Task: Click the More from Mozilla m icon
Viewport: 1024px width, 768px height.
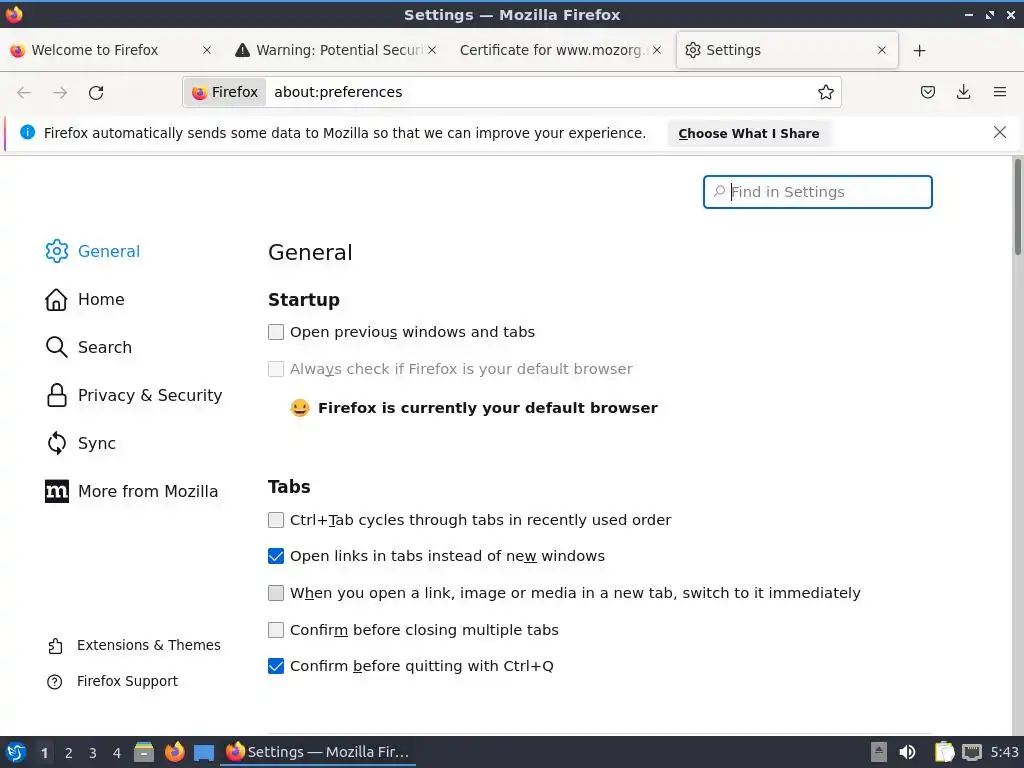Action: pos(56,491)
